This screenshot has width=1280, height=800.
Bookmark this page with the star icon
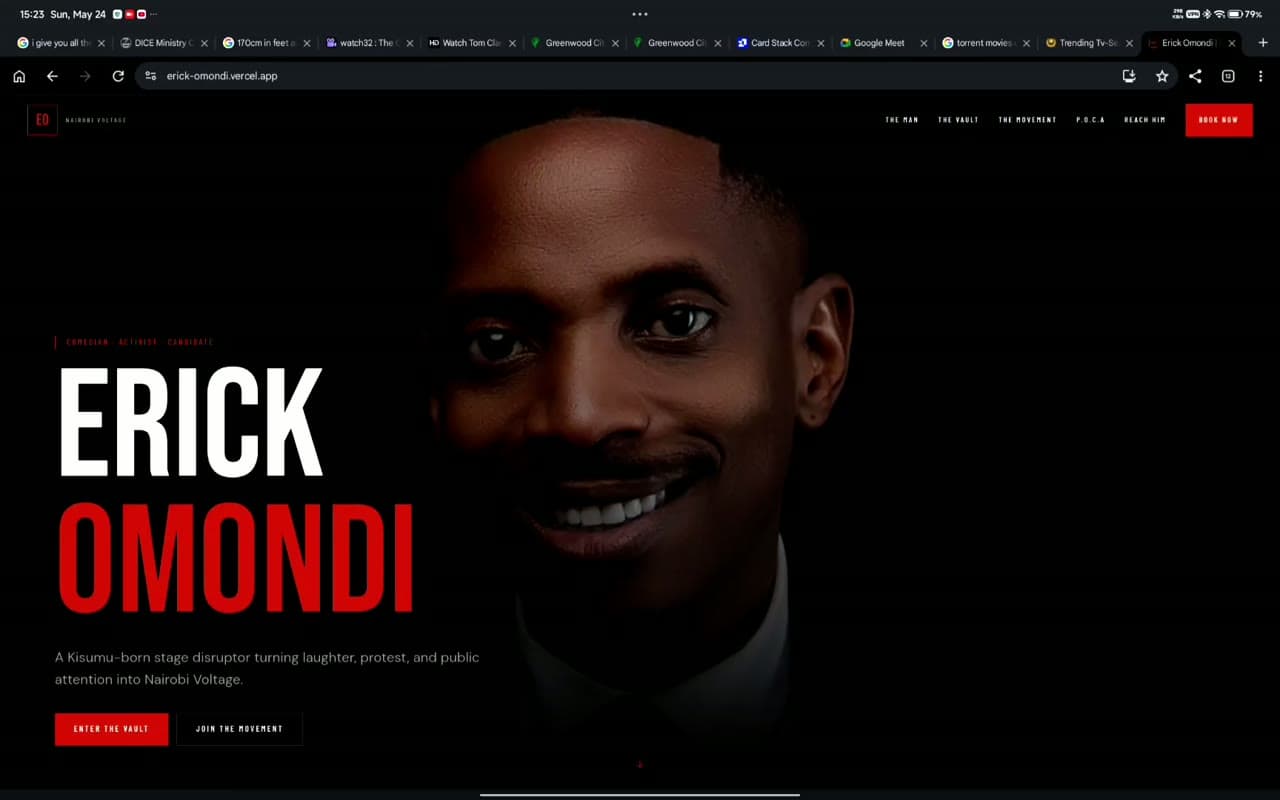coord(1162,76)
